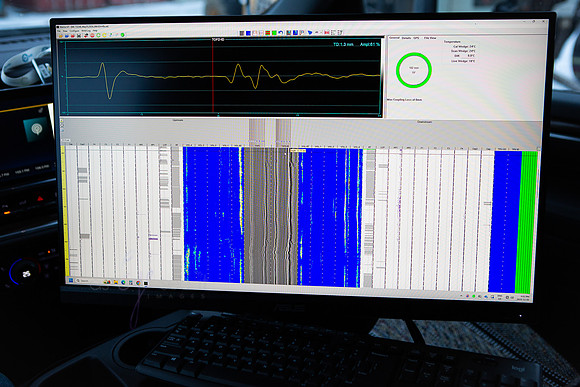Image resolution: width=580 pixels, height=387 pixels.
Task: Open the Help menu
Action: pyautogui.click(x=95, y=31)
